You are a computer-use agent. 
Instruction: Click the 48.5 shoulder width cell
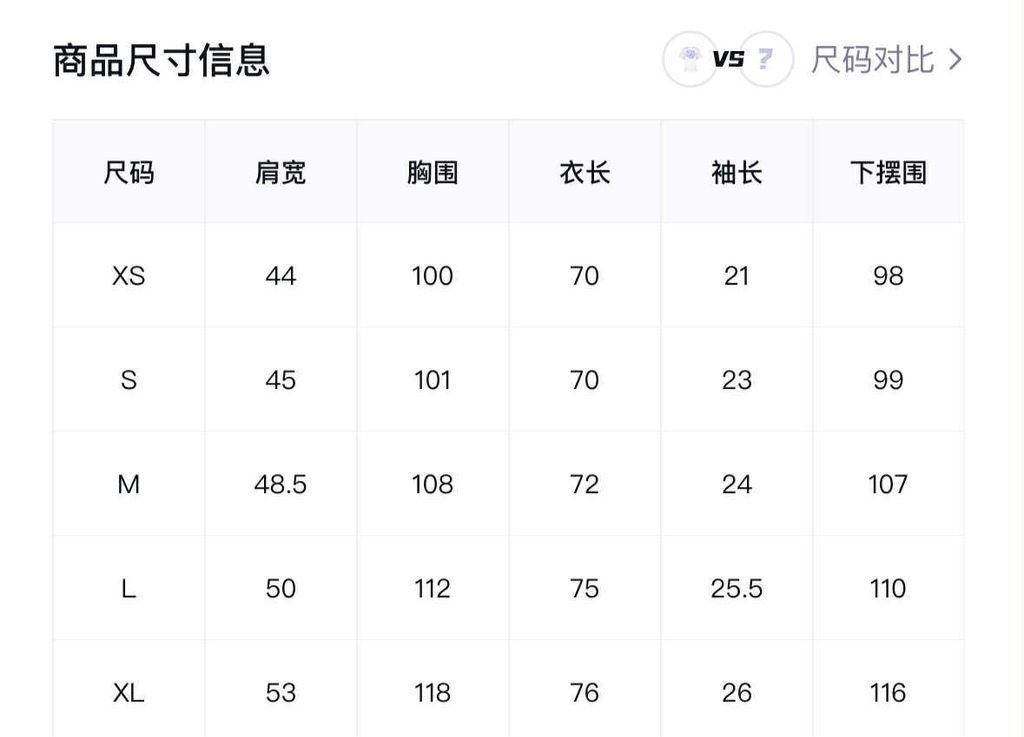pyautogui.click(x=281, y=484)
